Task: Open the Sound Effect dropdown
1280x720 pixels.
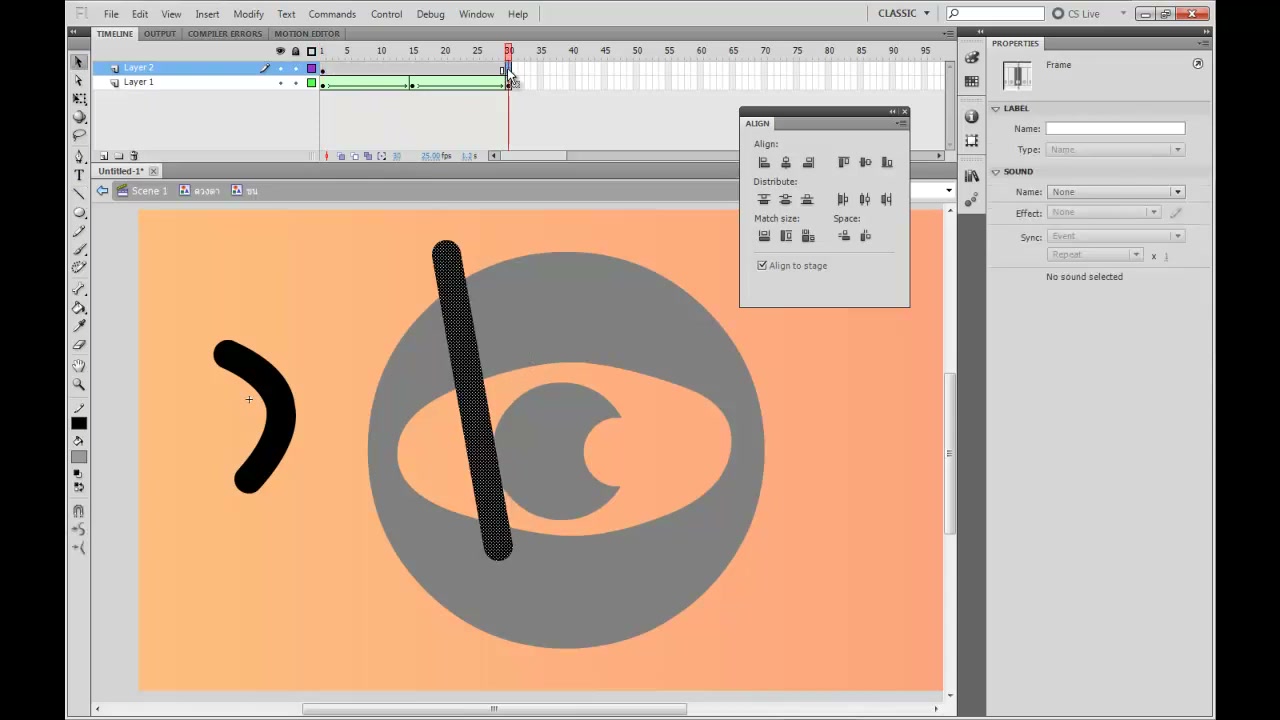Action: pyautogui.click(x=1105, y=212)
